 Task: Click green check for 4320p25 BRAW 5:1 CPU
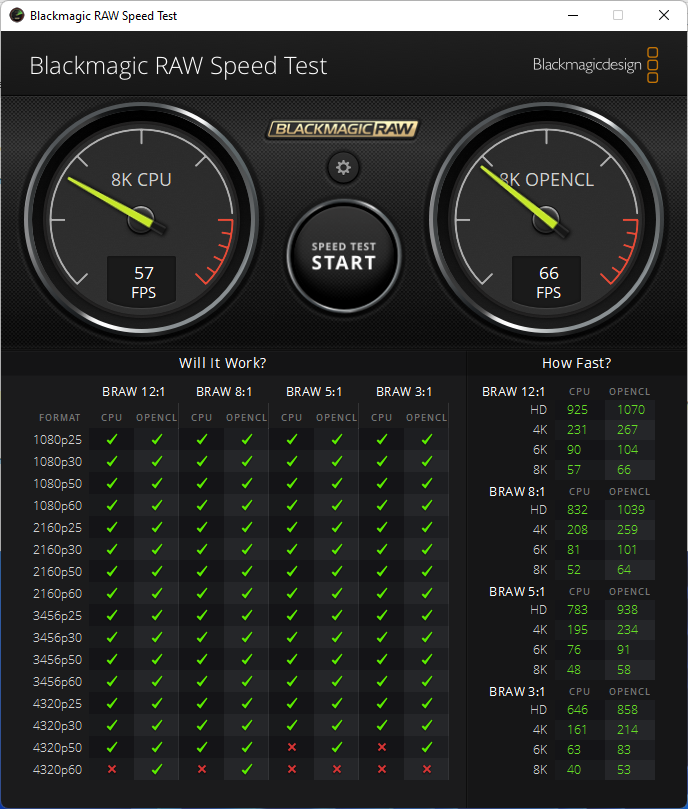[x=292, y=703]
